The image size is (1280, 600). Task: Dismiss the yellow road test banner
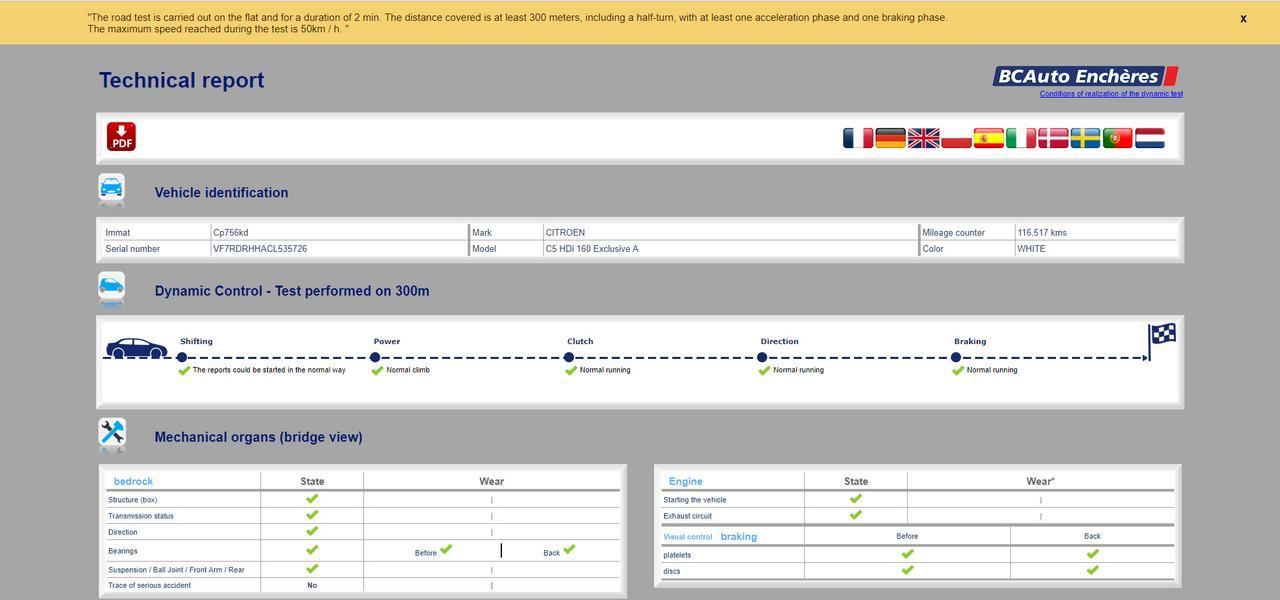tap(1243, 19)
